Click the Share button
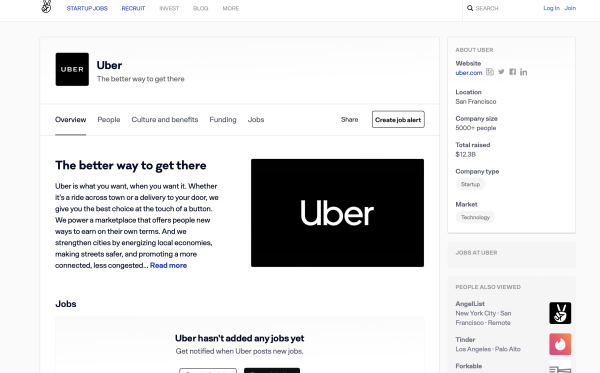Image resolution: width=600 pixels, height=373 pixels. [349, 120]
